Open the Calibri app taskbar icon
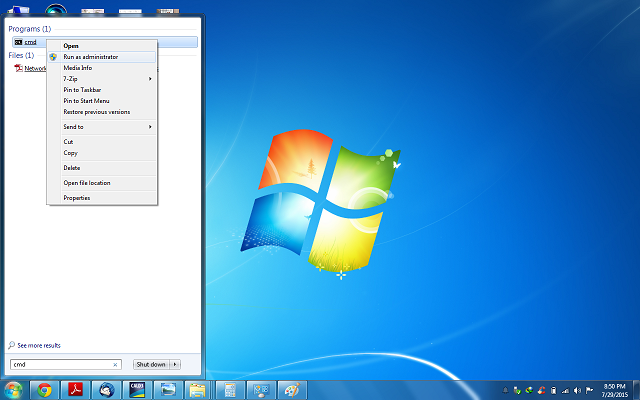 (x=138, y=390)
